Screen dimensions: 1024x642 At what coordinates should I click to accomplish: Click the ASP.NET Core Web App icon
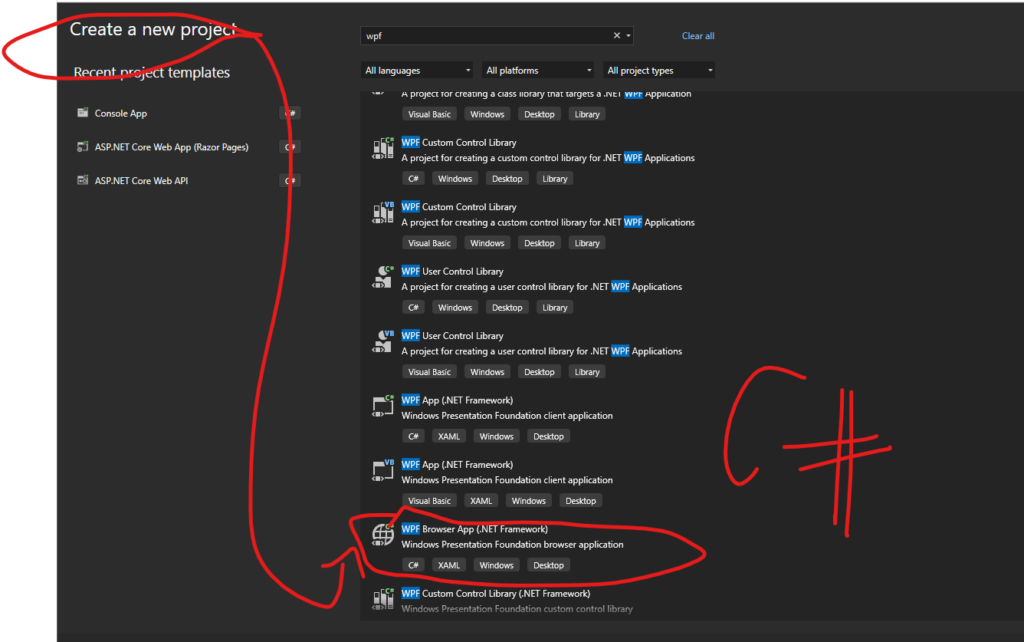tap(83, 147)
